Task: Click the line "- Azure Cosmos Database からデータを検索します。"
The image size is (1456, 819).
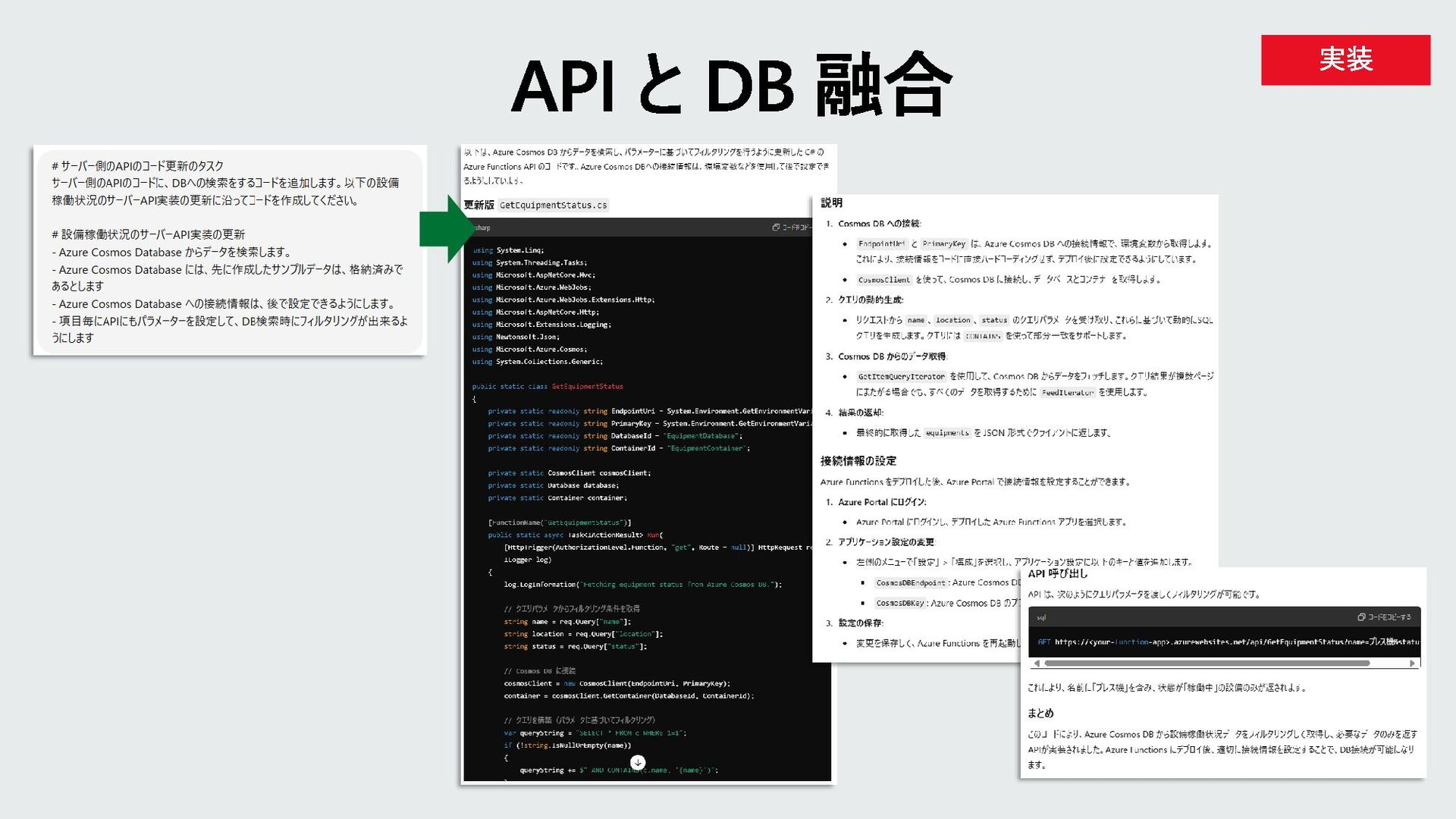Action: click(x=171, y=252)
